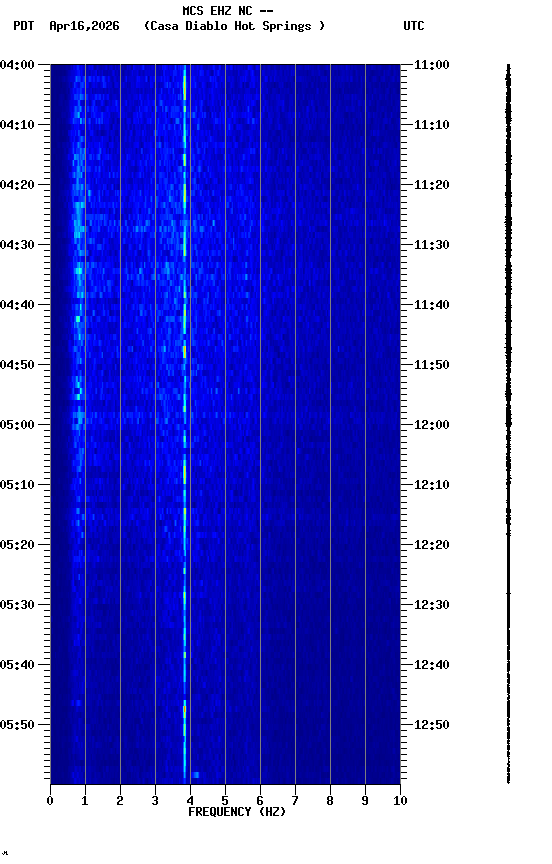Click the '11:00' UTC time label
The width and height of the screenshot is (552, 864).
[x=432, y=65]
